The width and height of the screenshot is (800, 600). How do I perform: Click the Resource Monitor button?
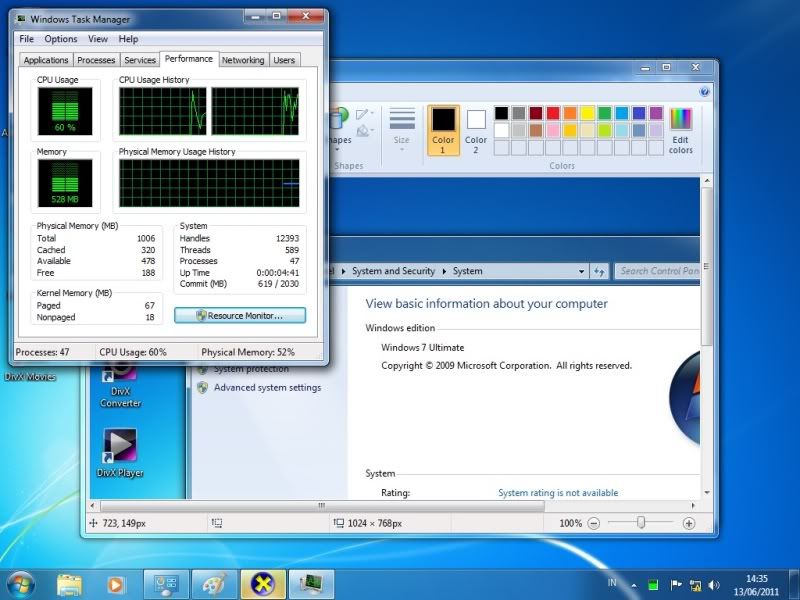[240, 315]
